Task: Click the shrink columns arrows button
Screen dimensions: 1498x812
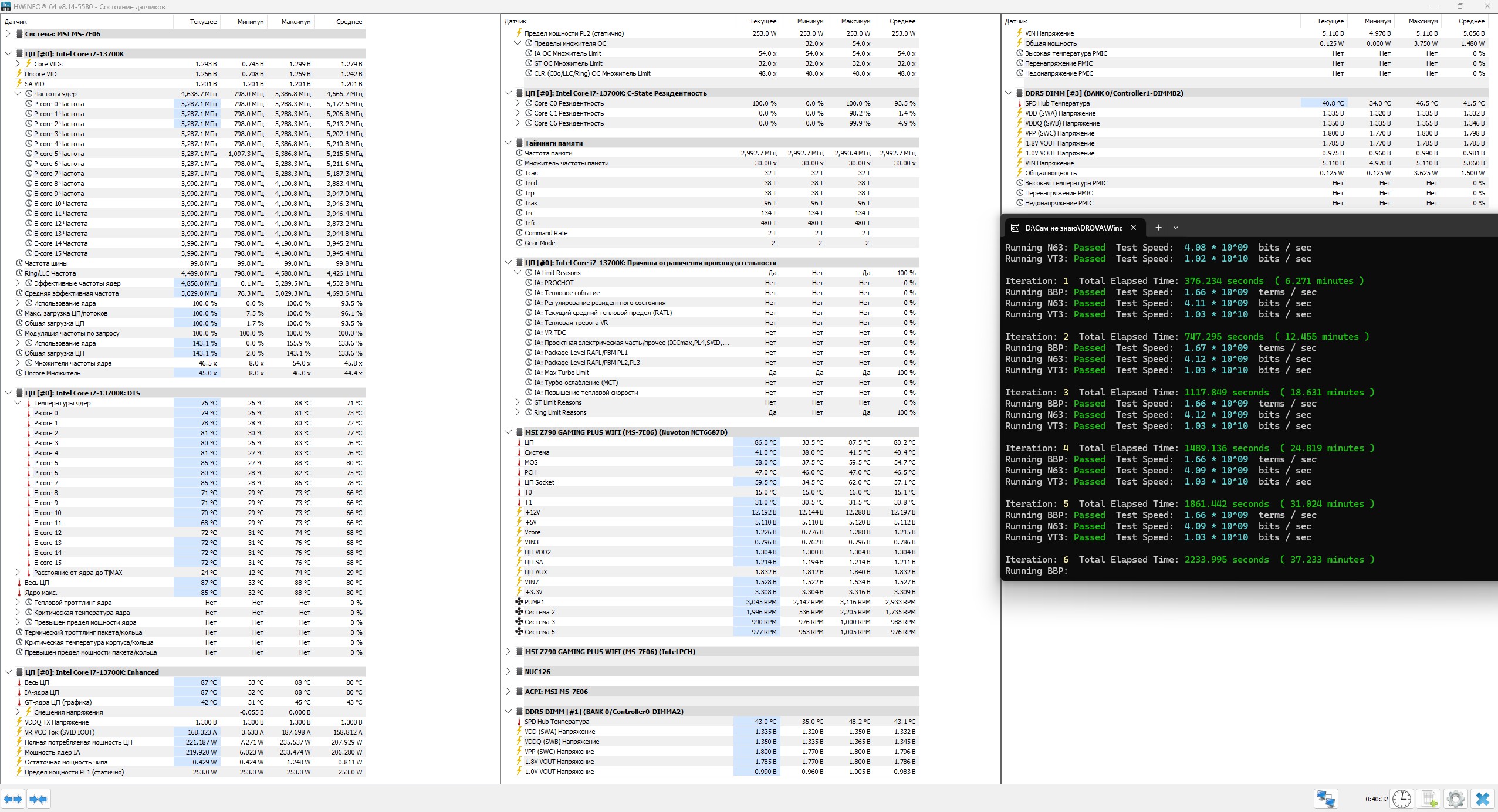Action: 38,799
